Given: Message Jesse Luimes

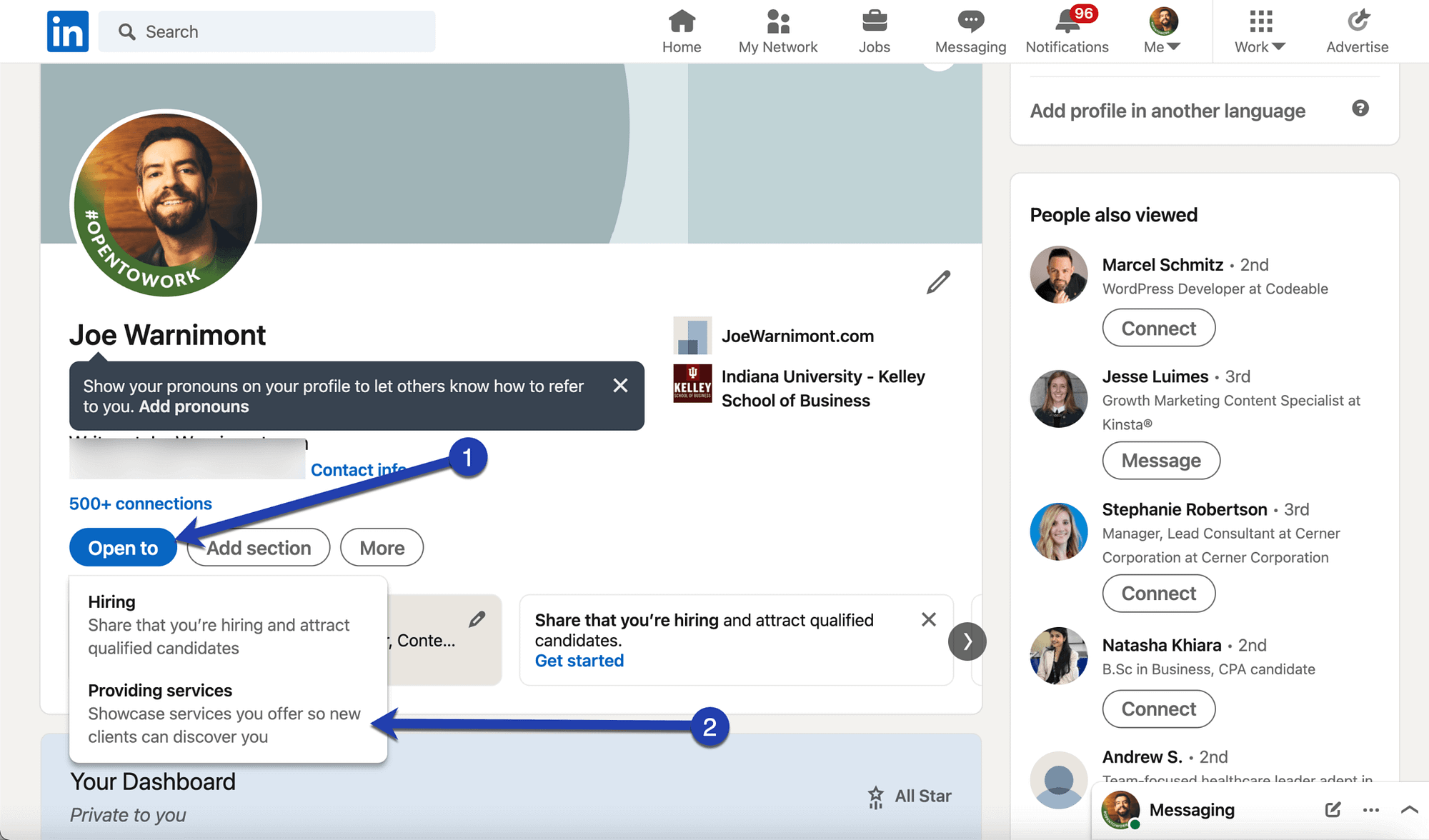Looking at the screenshot, I should (1161, 461).
